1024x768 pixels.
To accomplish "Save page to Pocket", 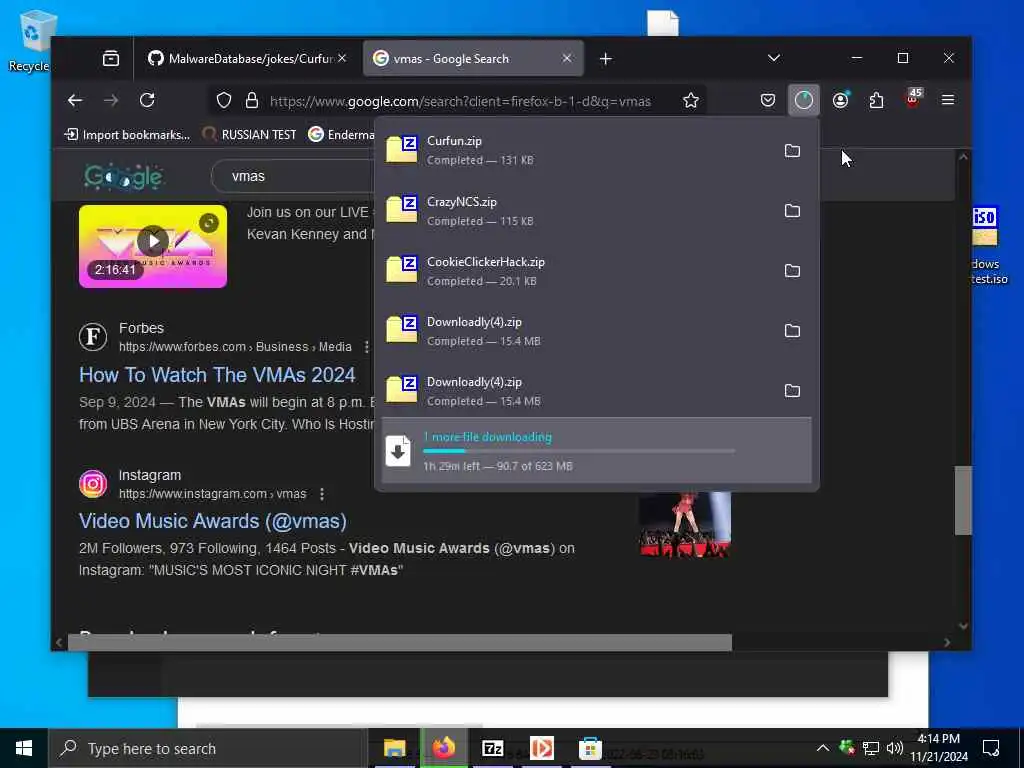I will click(x=768, y=100).
